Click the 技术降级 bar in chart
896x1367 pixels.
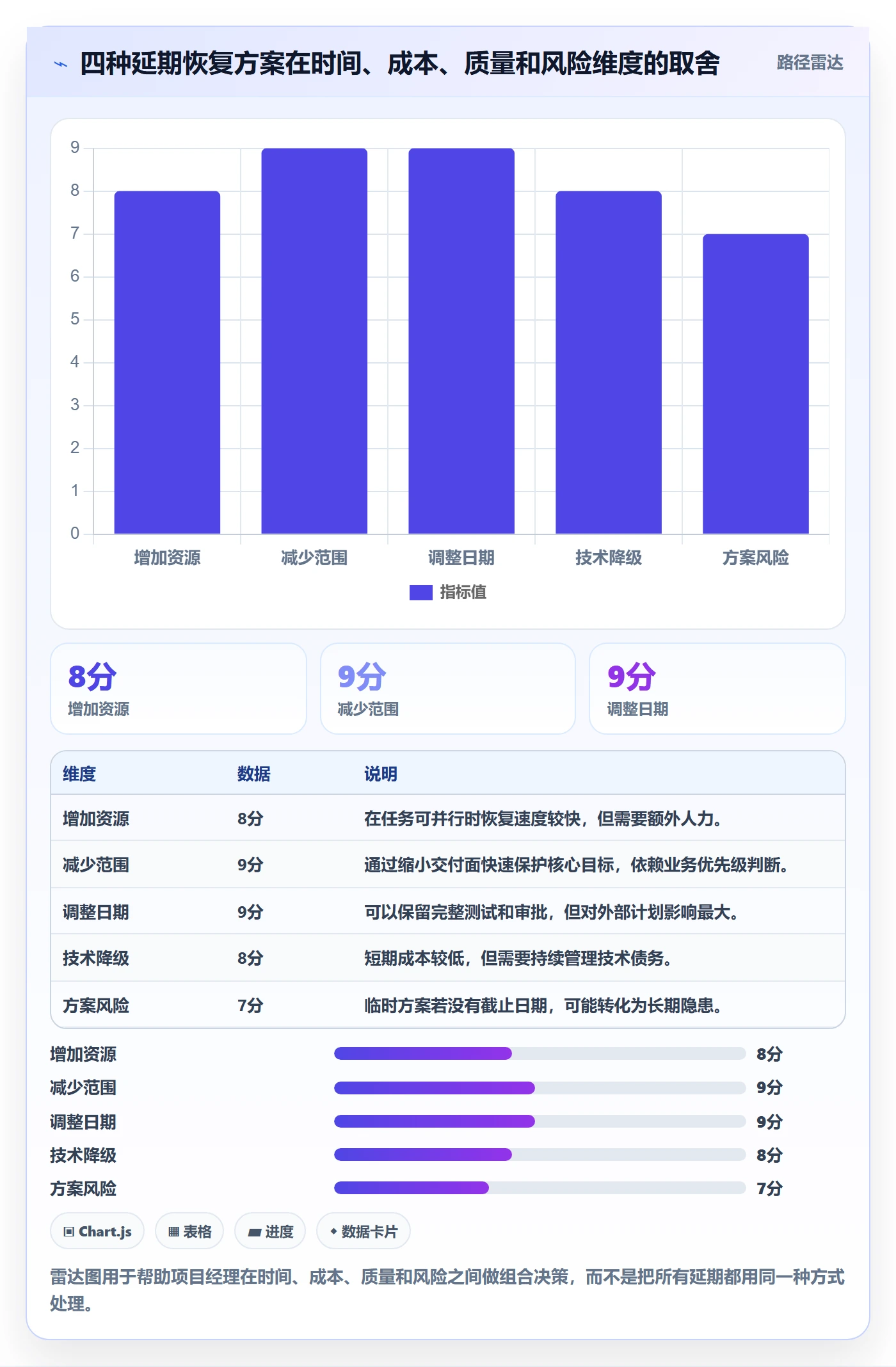click(609, 362)
